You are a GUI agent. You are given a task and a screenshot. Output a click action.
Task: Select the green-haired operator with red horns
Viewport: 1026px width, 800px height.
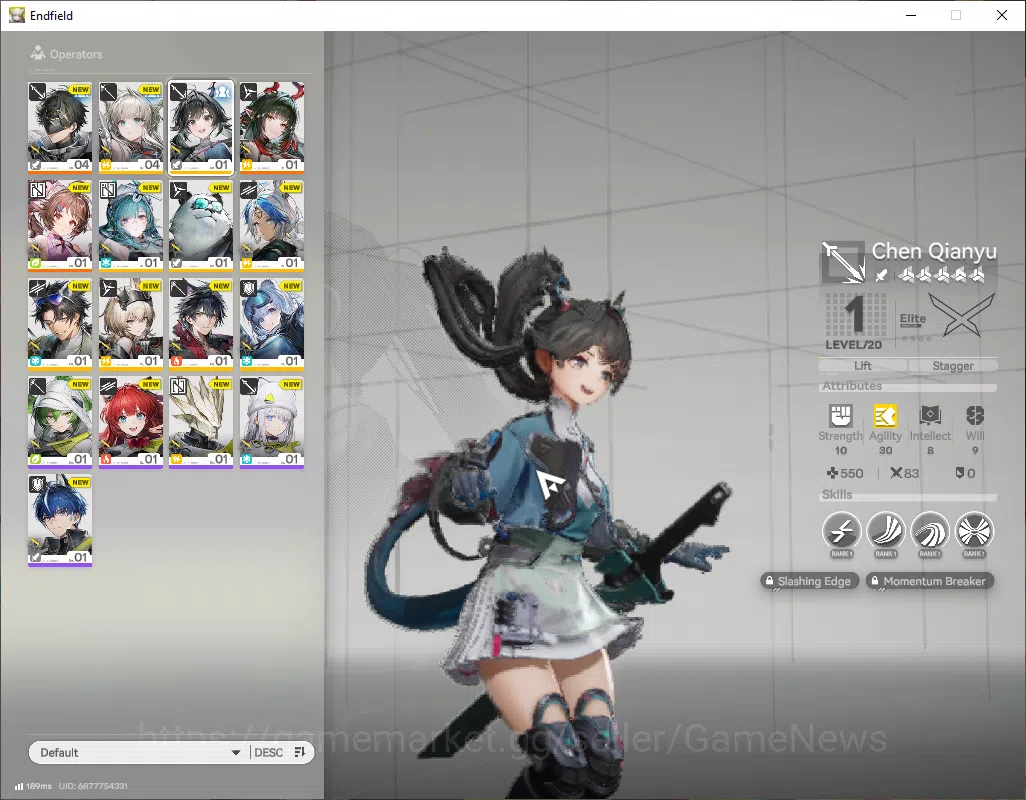click(x=272, y=127)
